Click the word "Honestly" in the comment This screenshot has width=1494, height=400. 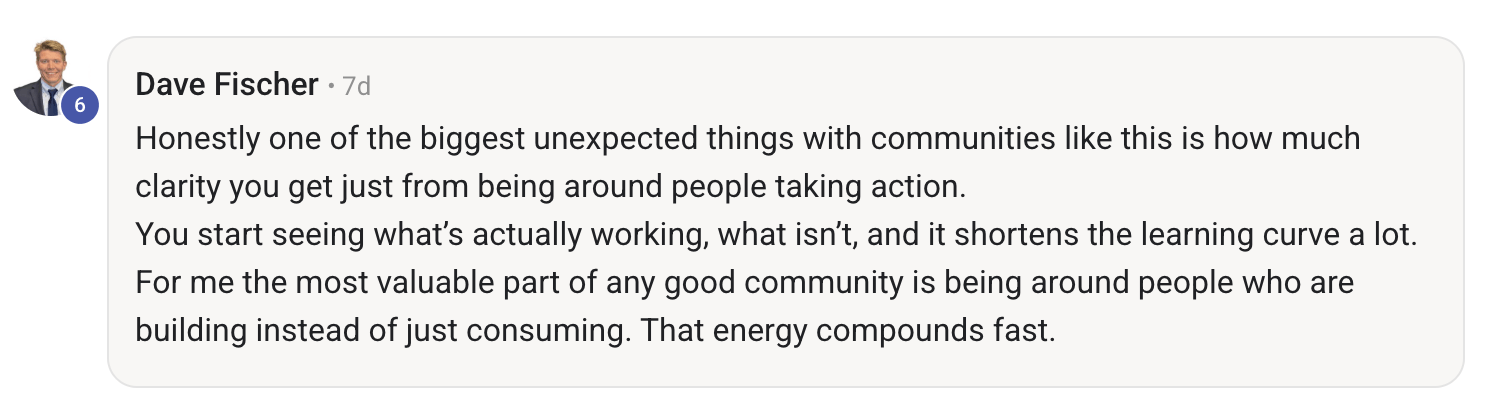(196, 138)
